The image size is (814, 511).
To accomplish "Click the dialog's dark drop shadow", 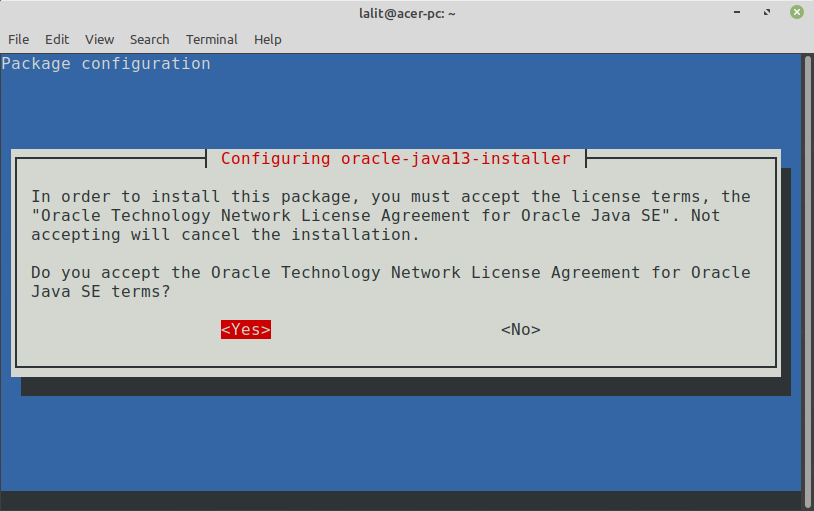I will tap(405, 387).
